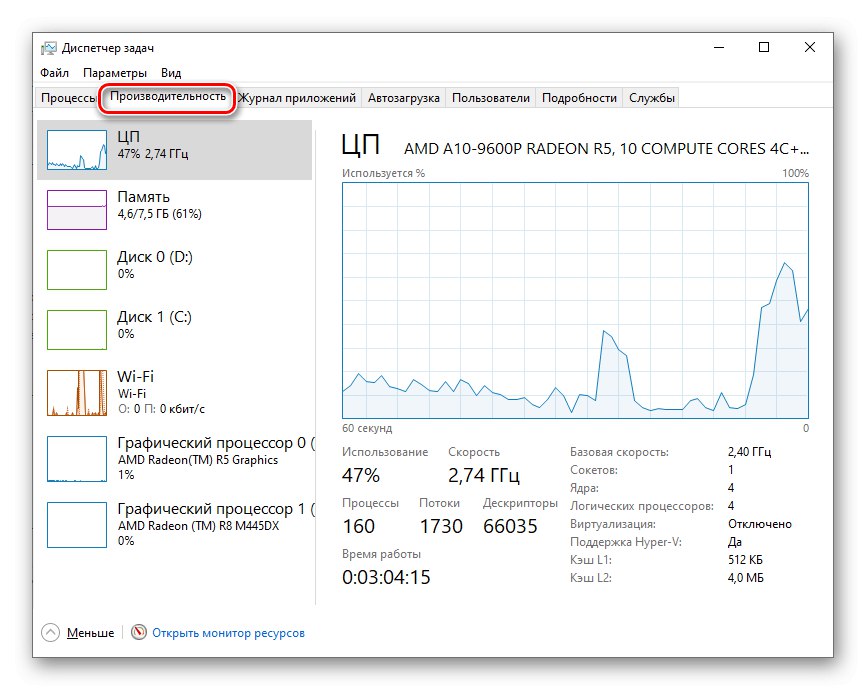
Task: Click the Процессы count 160
Action: (358, 526)
